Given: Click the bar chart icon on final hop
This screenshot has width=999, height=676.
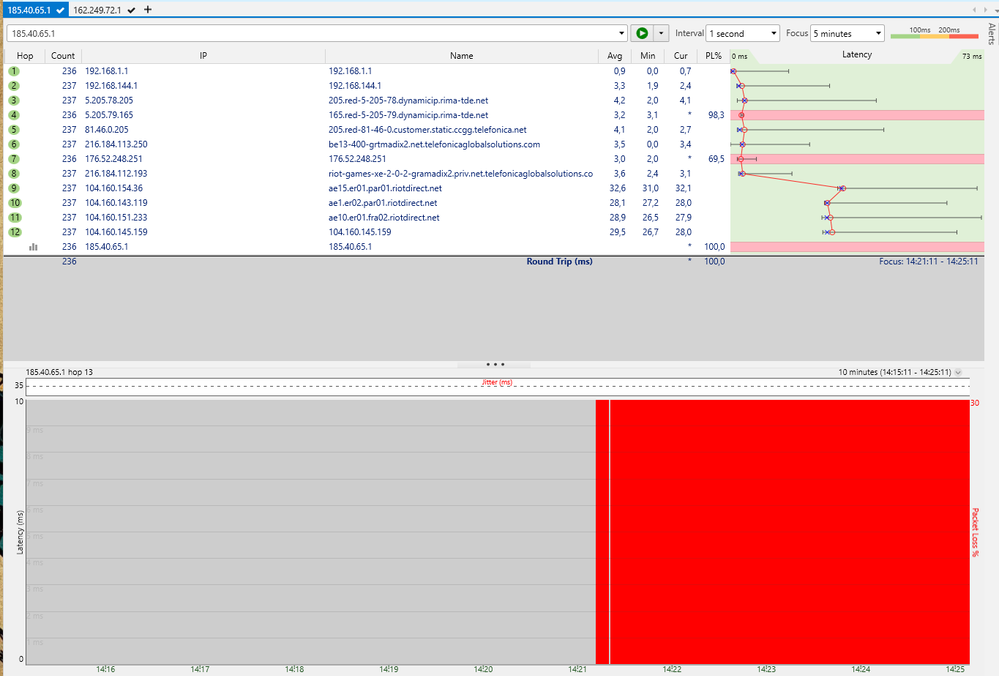Looking at the screenshot, I should coord(33,246).
